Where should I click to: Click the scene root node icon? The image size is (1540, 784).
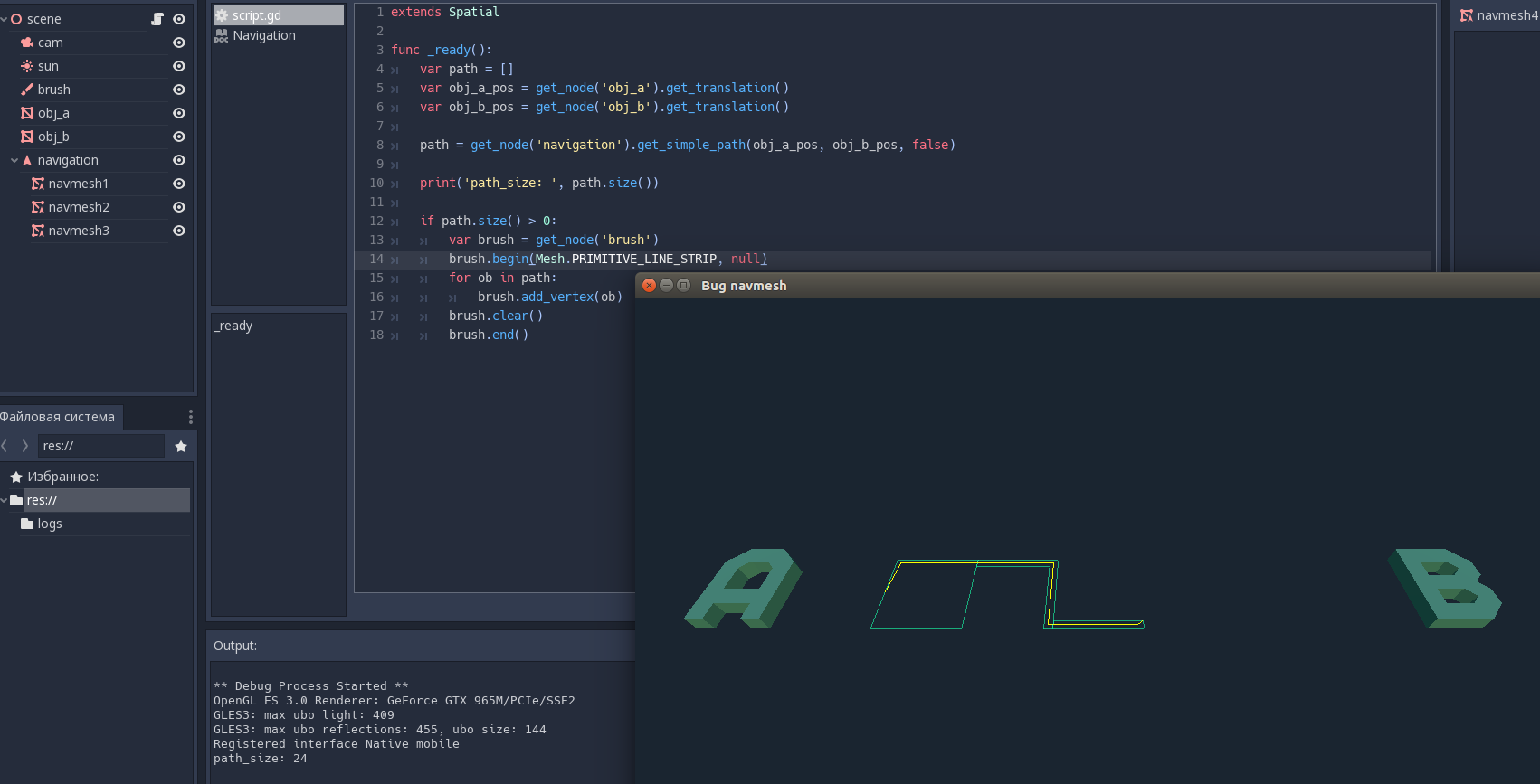coord(16,19)
